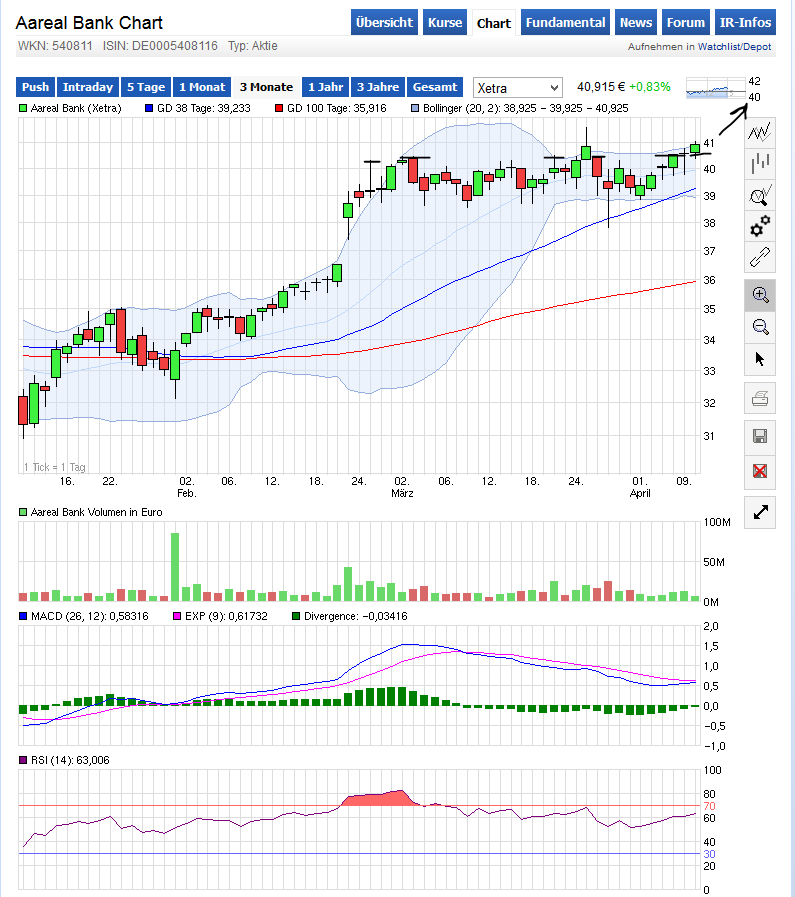Screen dimensions: 795x897
Task: Select the 1 Monat time range
Action: pos(202,87)
